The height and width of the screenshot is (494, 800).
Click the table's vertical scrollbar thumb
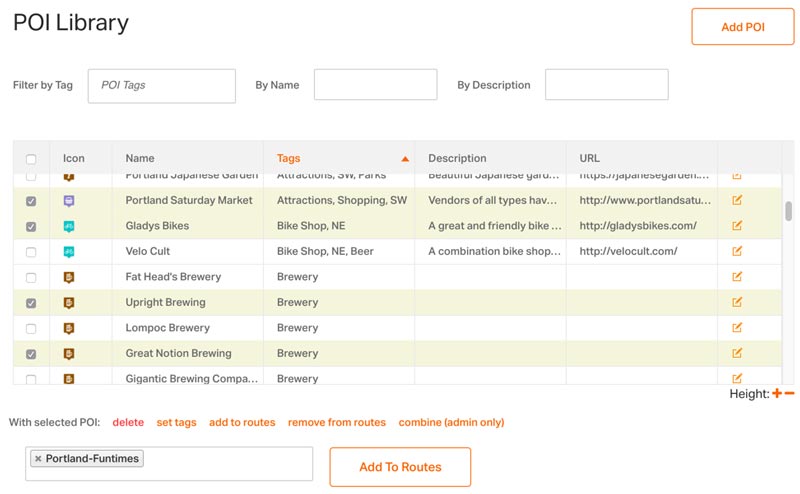pyautogui.click(x=788, y=211)
